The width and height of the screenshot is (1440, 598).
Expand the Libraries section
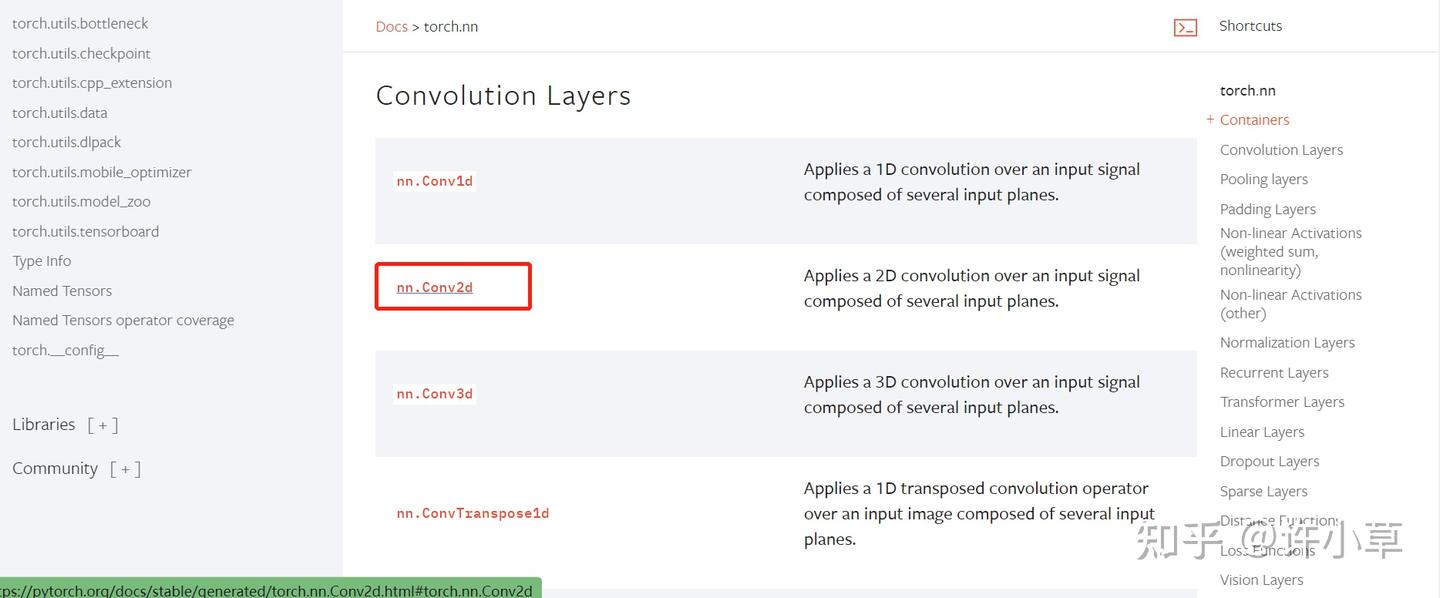[103, 425]
